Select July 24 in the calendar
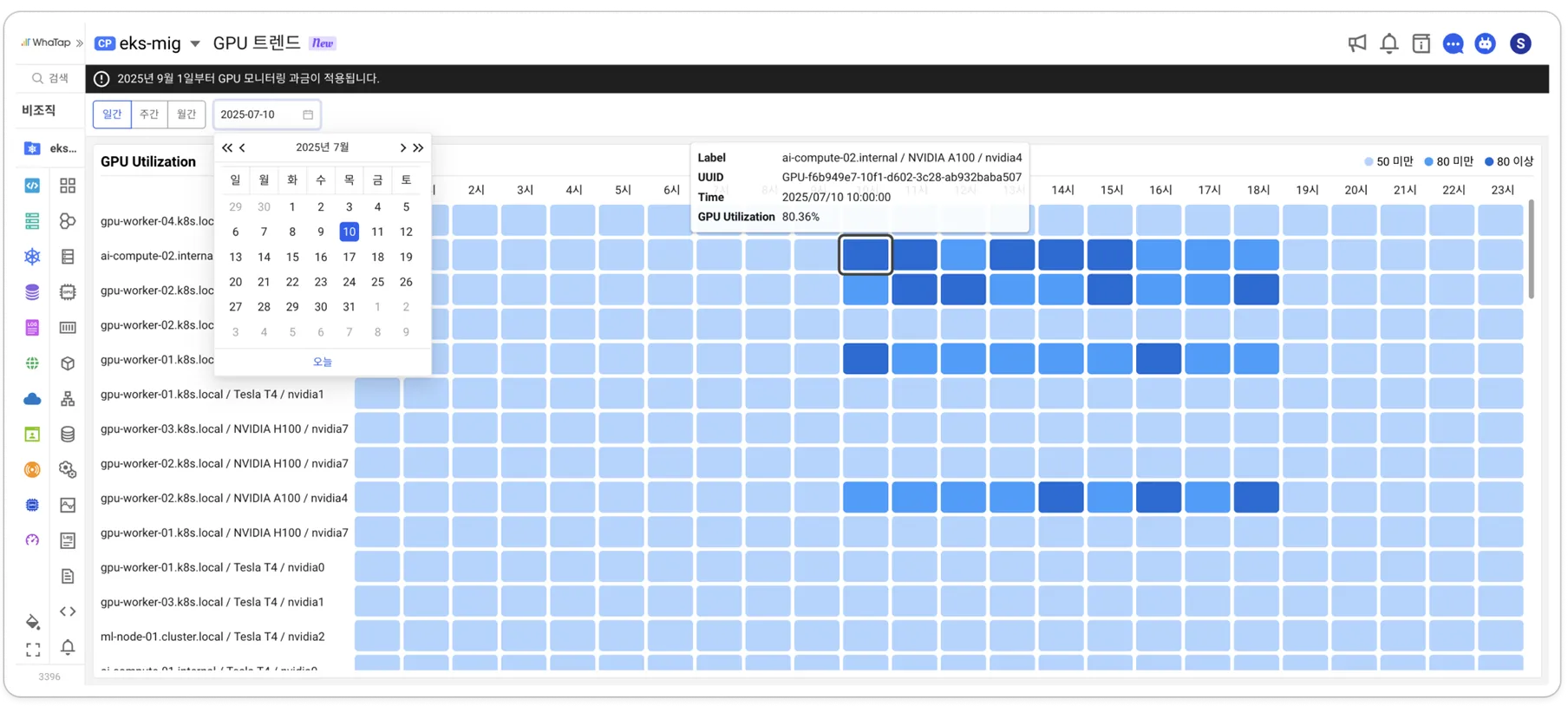 349,282
